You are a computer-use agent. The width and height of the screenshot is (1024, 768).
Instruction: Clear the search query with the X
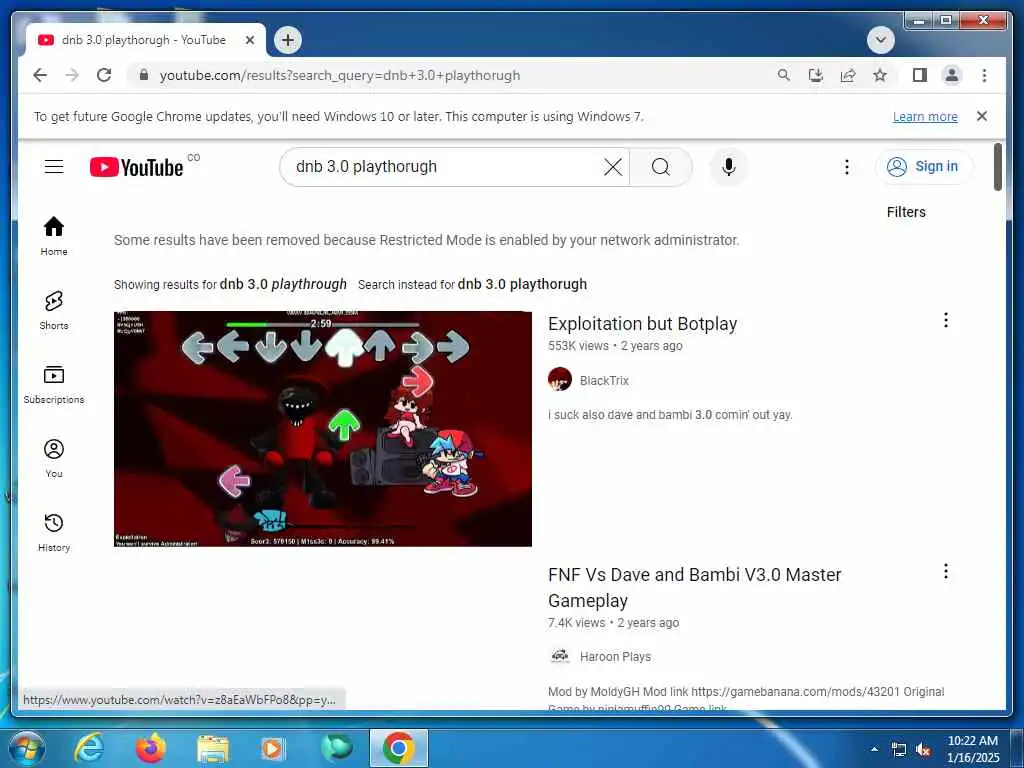point(613,167)
